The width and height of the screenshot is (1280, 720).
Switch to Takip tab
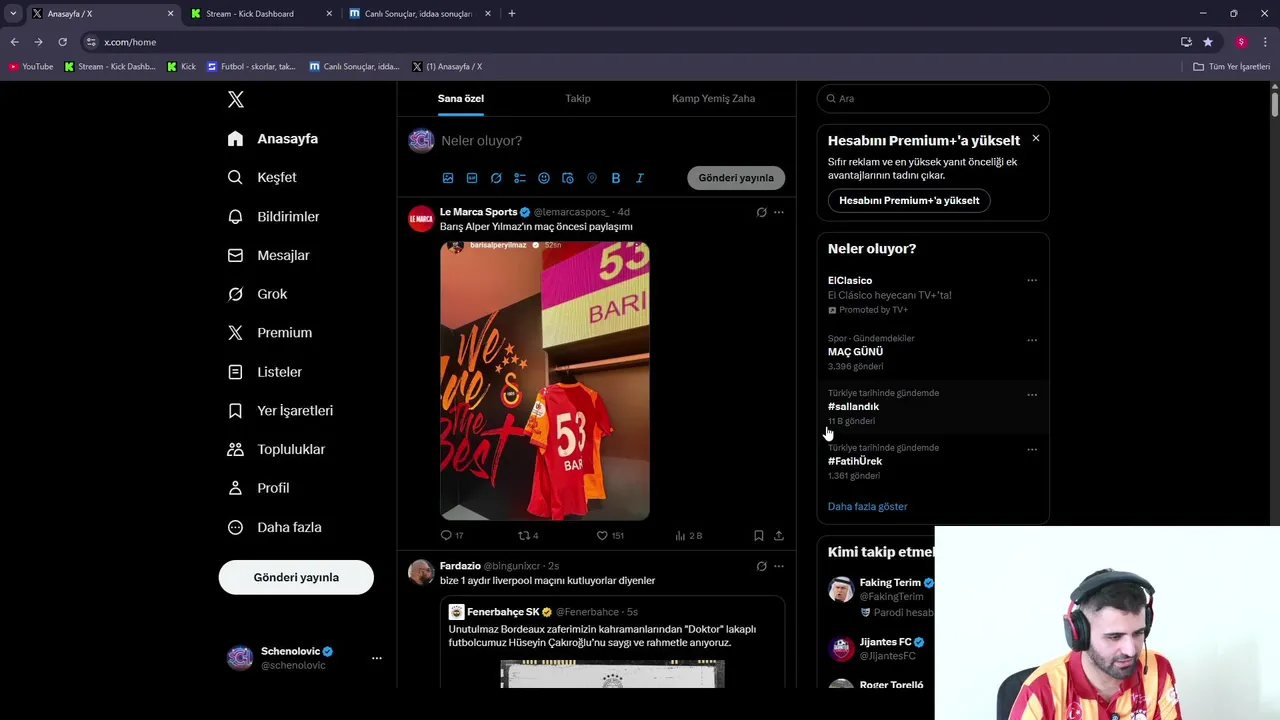(x=578, y=98)
